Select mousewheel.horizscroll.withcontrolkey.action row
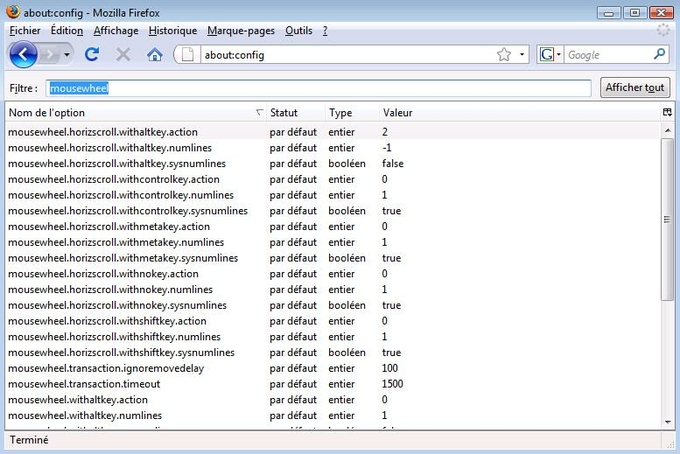This screenshot has height=454, width=680. click(333, 179)
